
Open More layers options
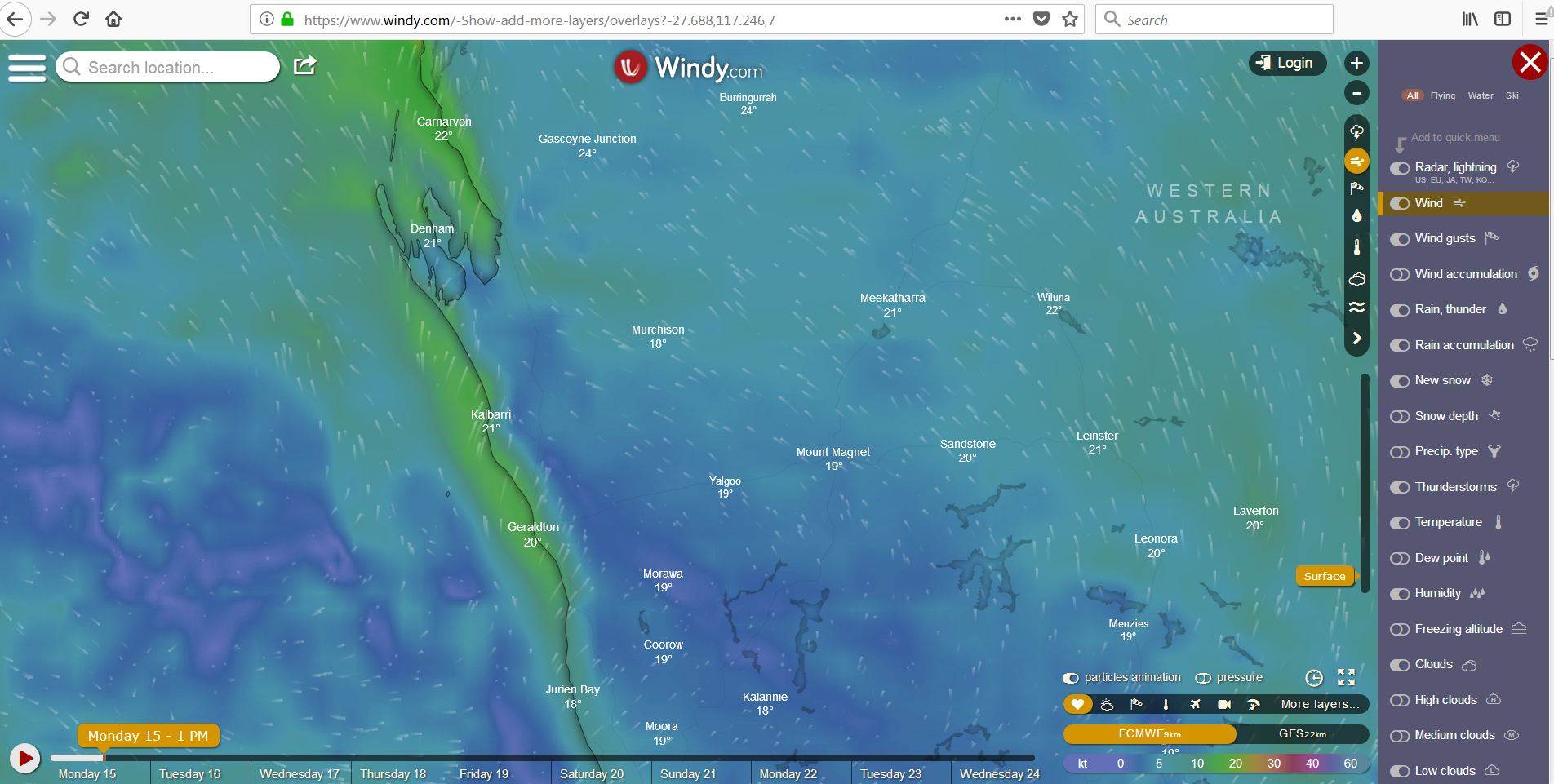pos(1317,704)
